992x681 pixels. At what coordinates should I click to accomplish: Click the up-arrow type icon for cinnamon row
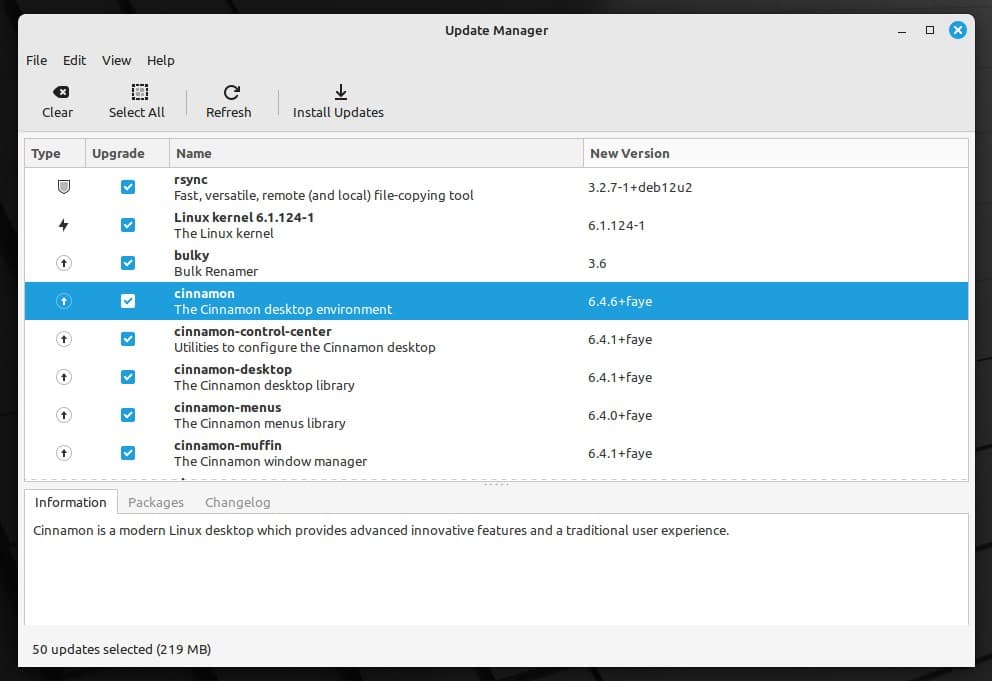click(x=64, y=301)
